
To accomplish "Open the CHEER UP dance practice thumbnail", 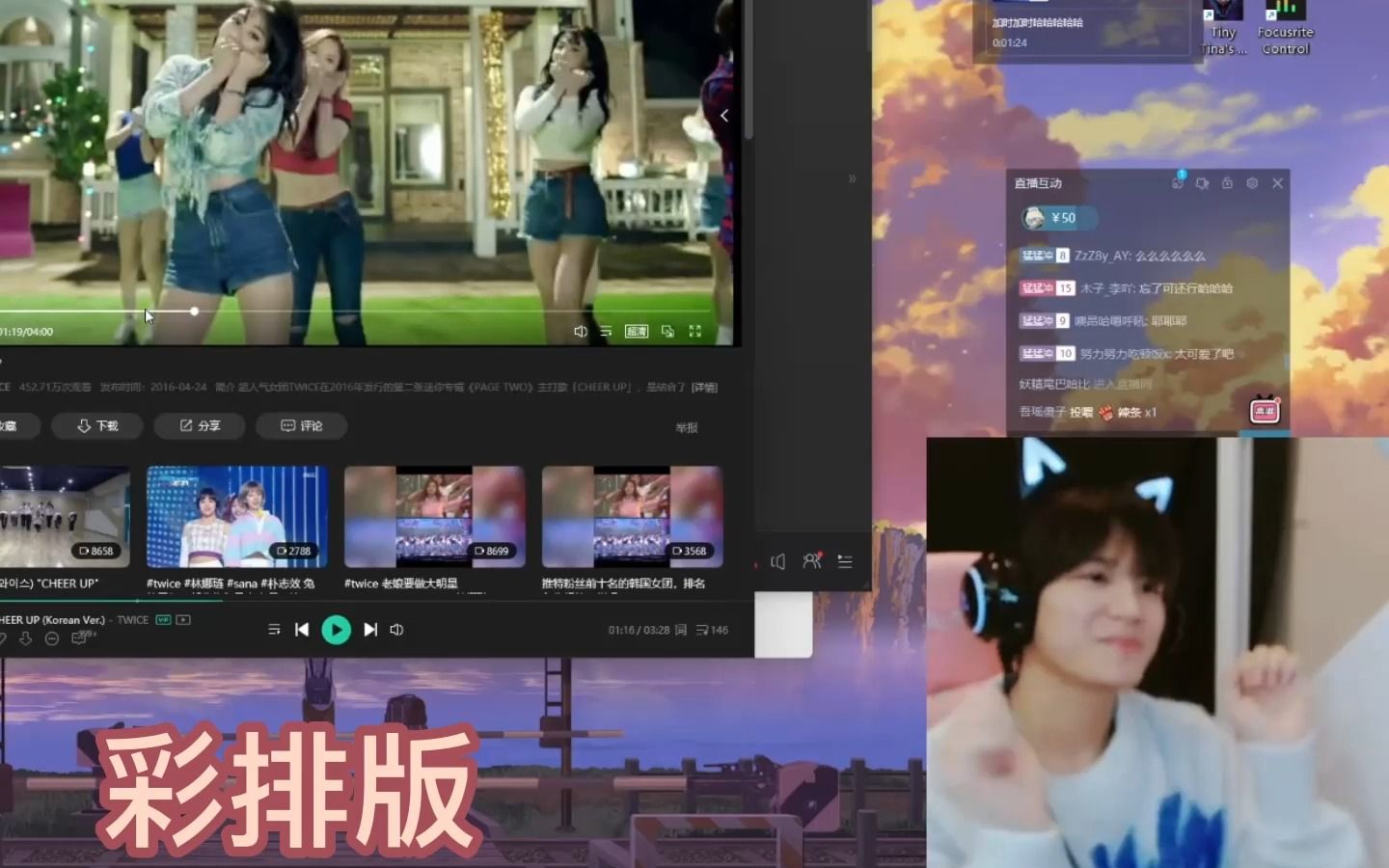I will [x=64, y=517].
